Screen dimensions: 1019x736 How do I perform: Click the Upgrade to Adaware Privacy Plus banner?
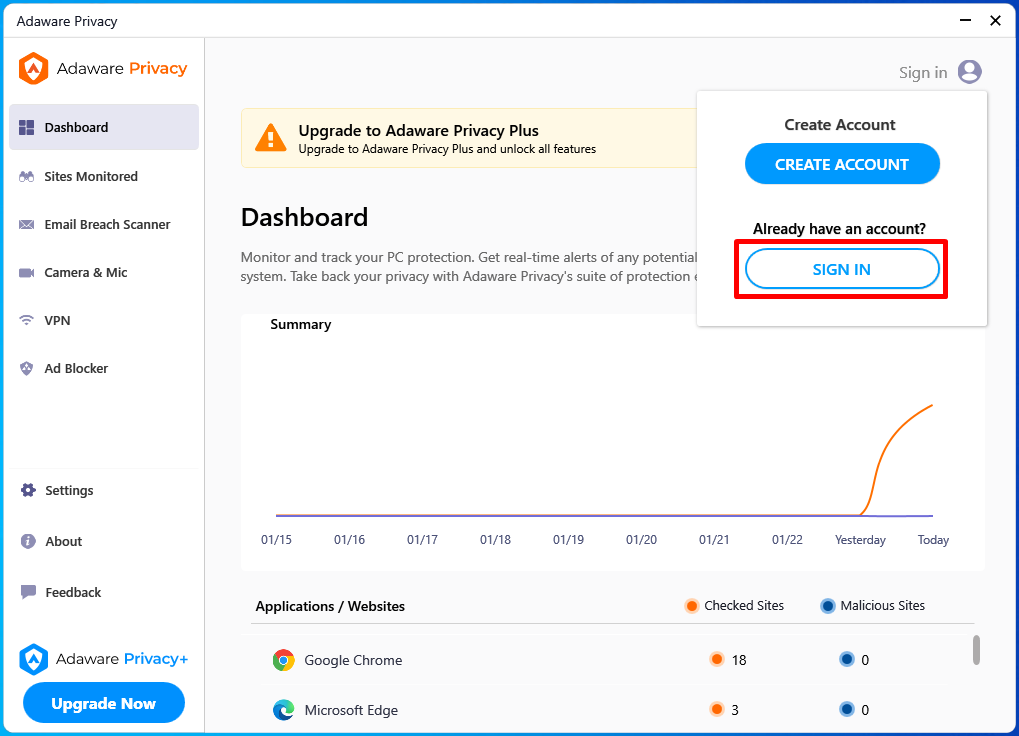point(469,138)
